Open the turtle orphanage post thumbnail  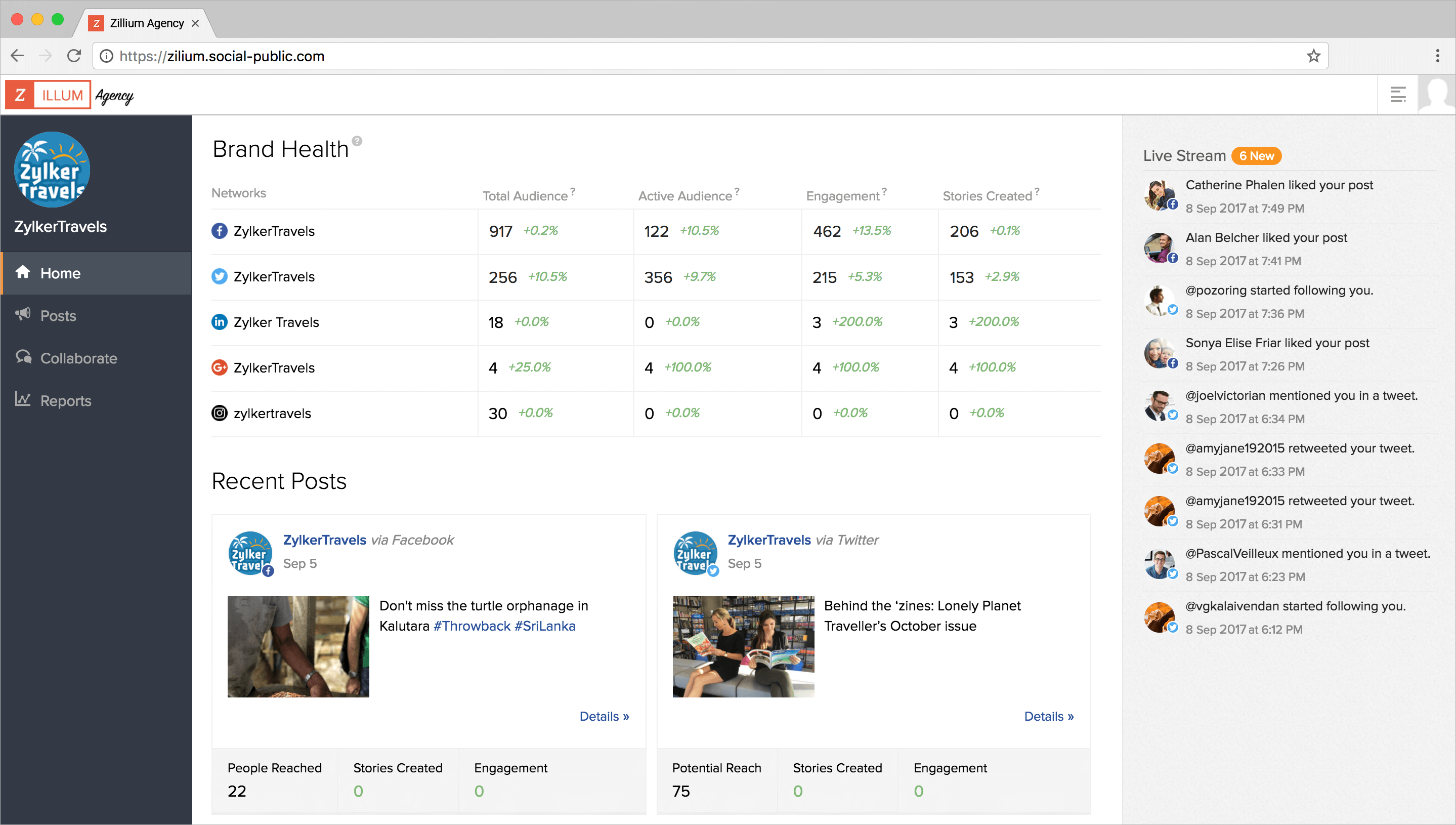click(x=298, y=646)
